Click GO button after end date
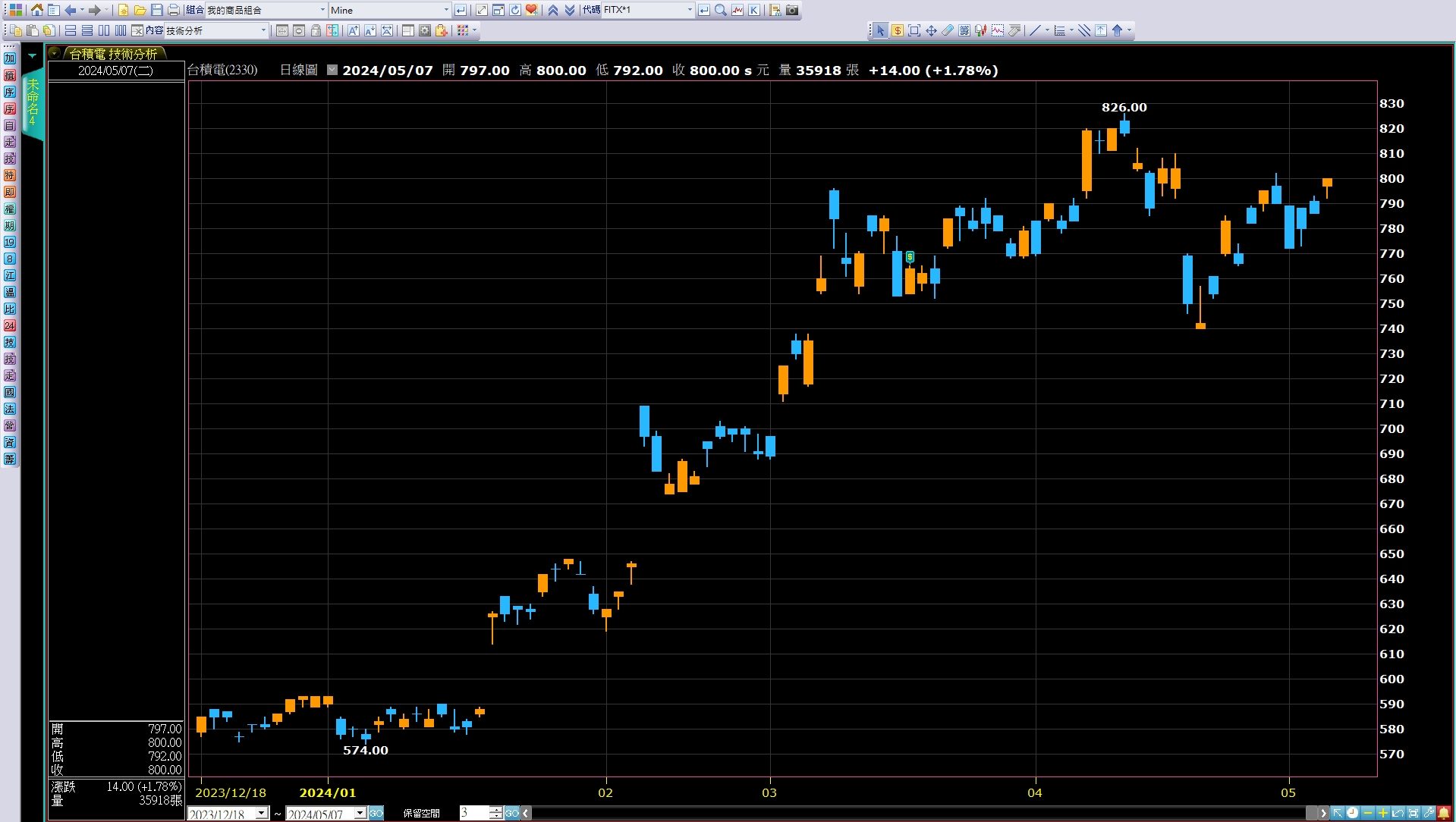Viewport: 1456px width, 822px height. (x=376, y=813)
